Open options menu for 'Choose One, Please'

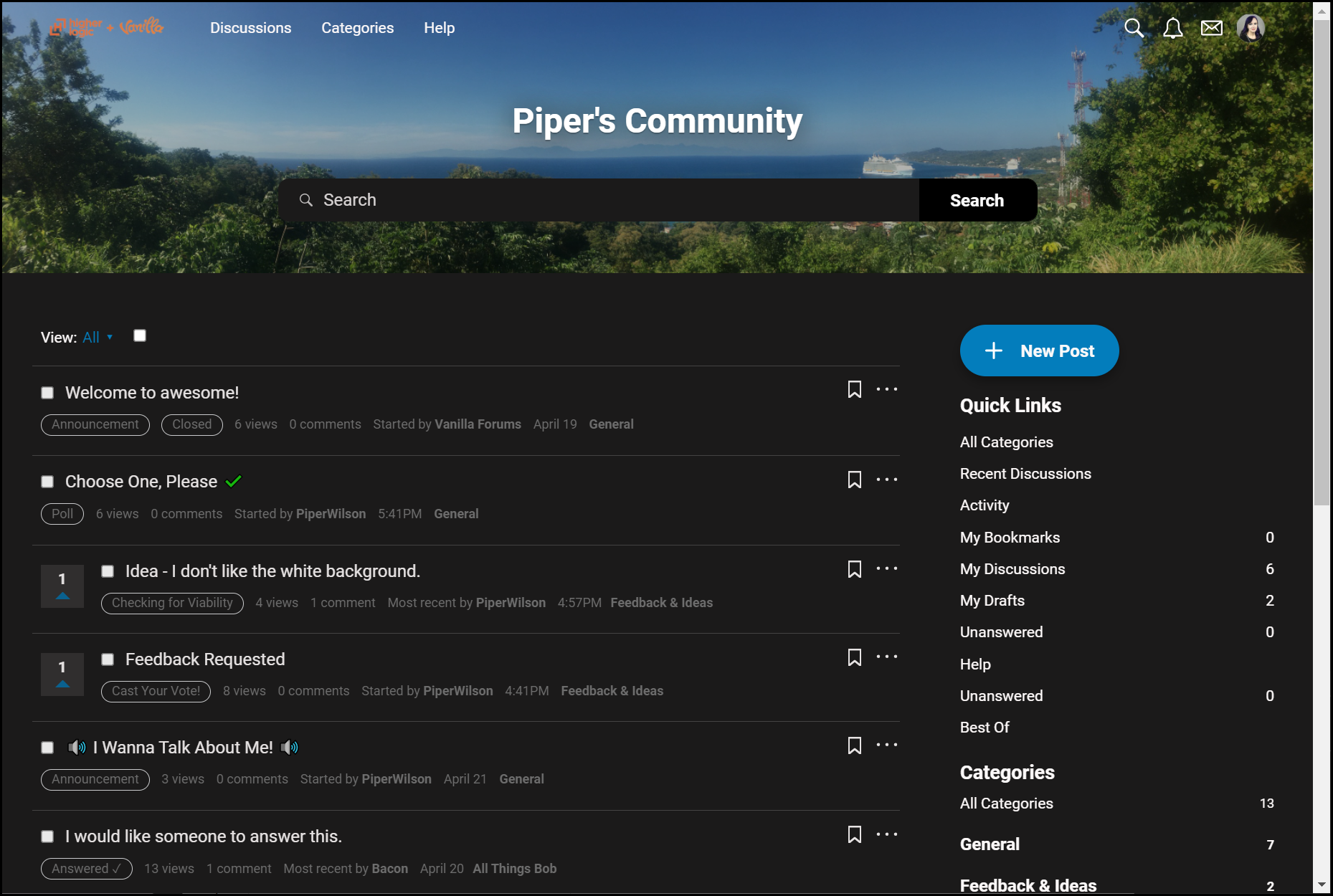pos(887,480)
